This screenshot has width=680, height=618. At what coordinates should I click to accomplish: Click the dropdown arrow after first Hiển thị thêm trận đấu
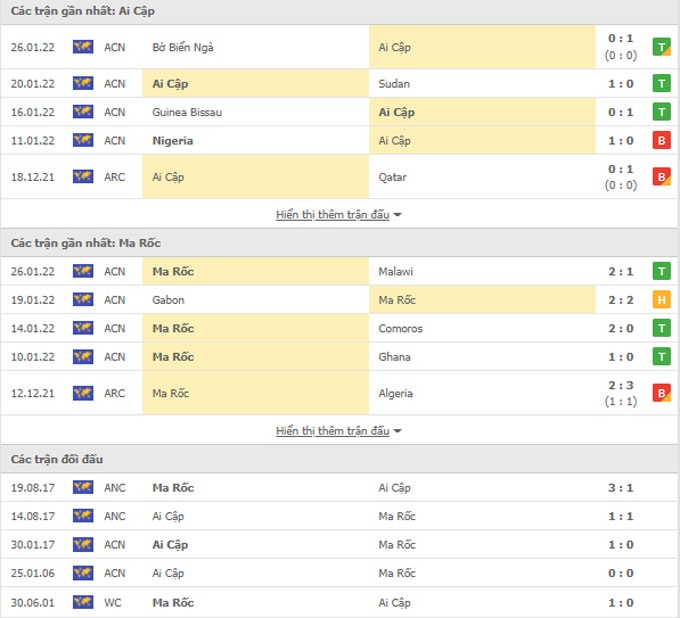click(x=397, y=215)
